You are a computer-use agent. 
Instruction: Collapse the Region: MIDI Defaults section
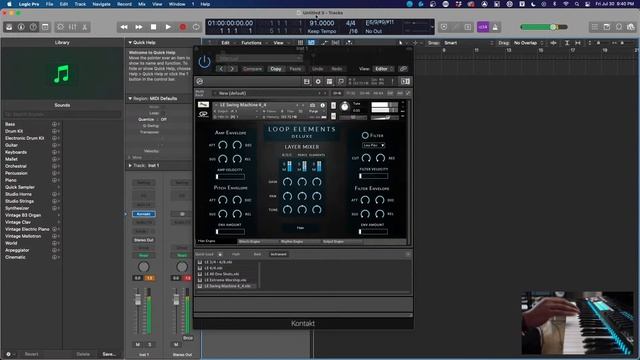pos(130,98)
